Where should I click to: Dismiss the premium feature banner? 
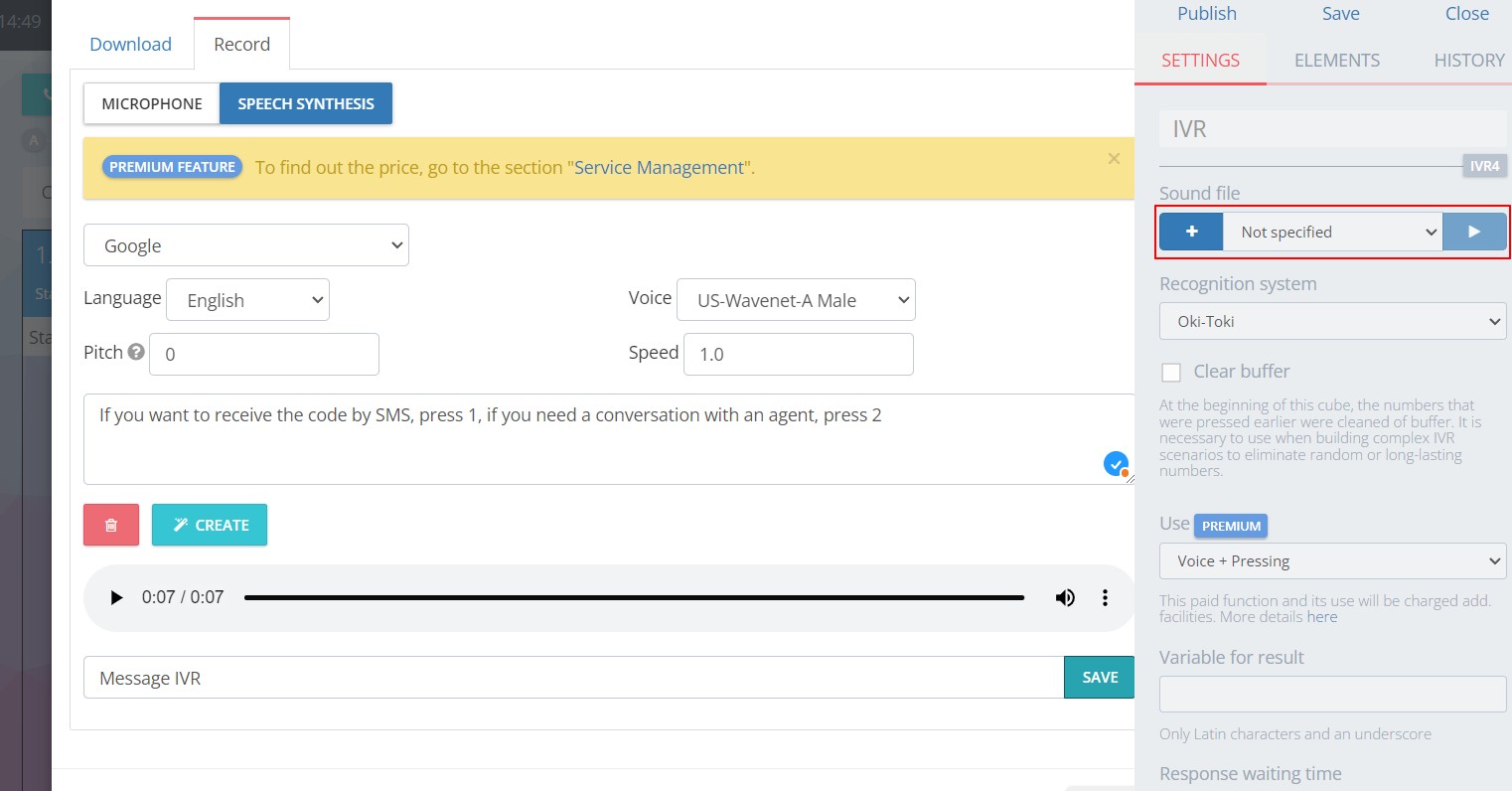coord(1113,158)
